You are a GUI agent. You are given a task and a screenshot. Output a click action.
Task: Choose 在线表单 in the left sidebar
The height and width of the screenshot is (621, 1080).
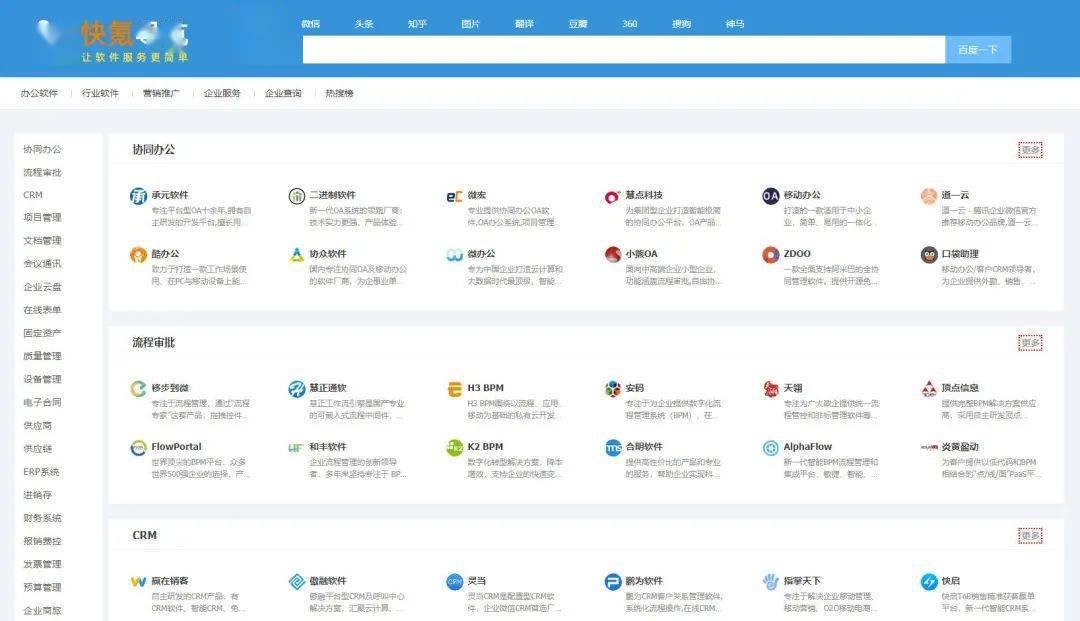coord(43,310)
